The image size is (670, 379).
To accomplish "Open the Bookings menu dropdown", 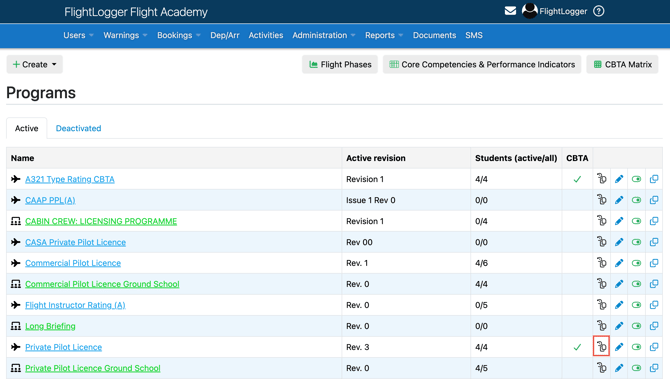I will [179, 35].
